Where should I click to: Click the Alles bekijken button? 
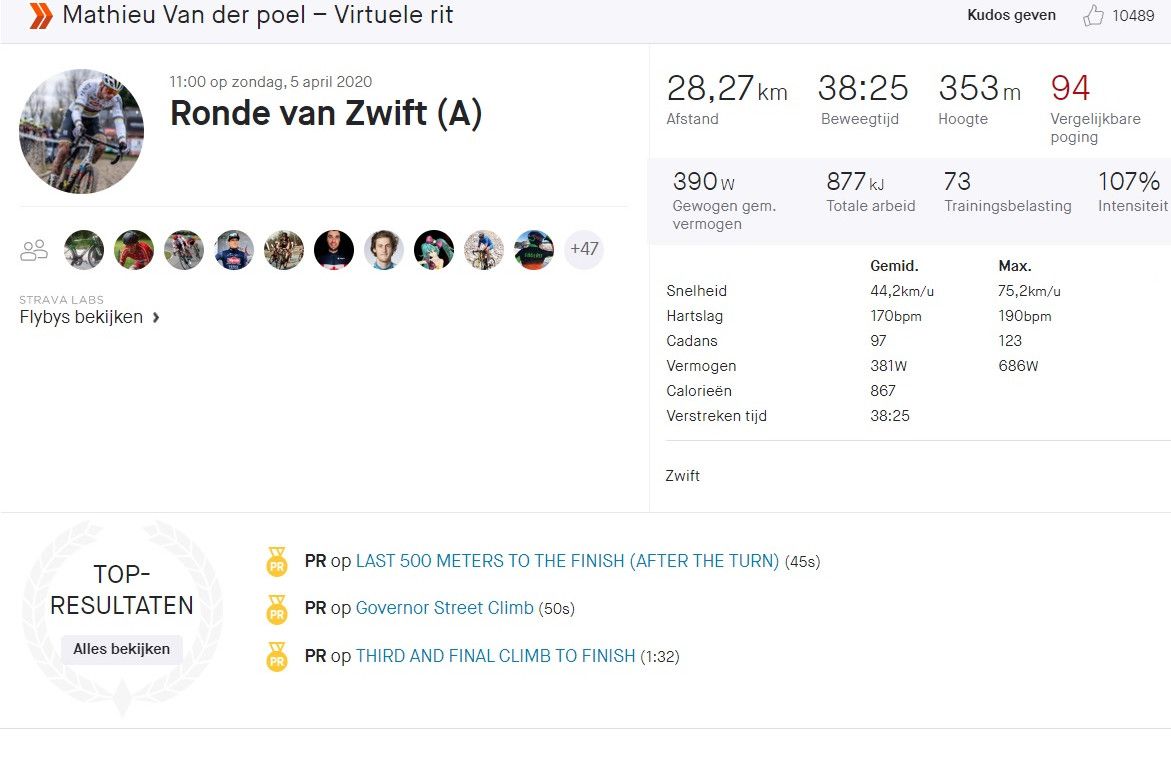(x=121, y=648)
